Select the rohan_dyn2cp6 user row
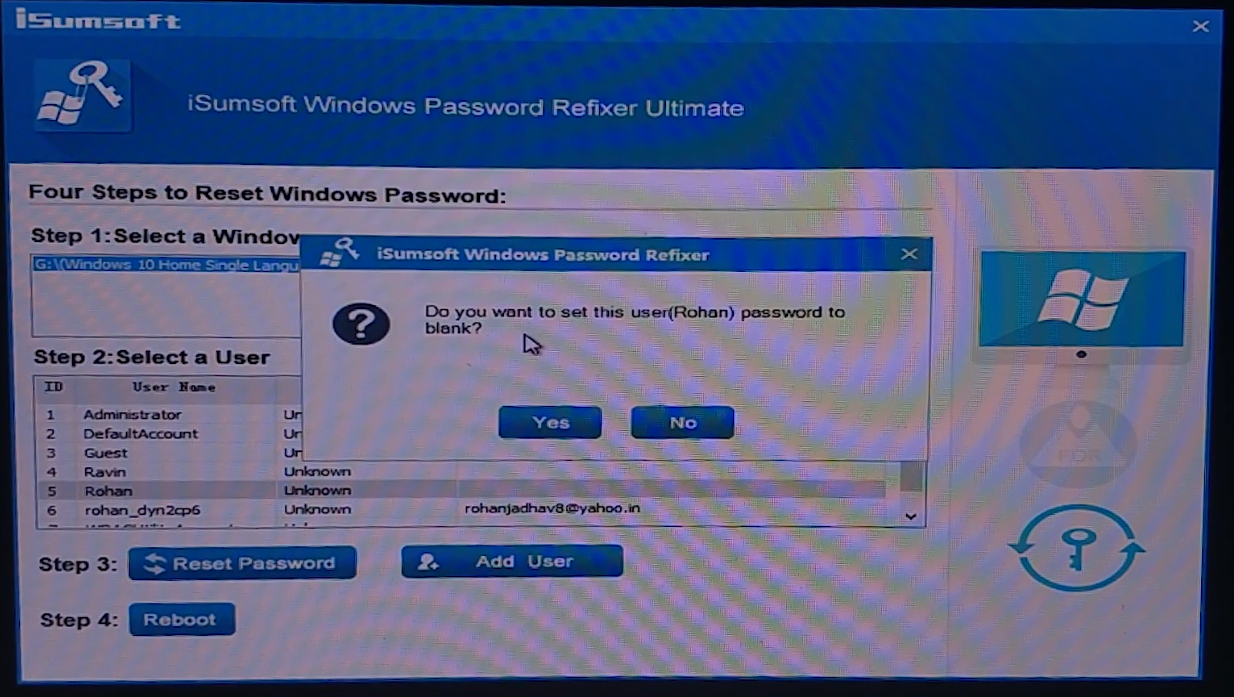Viewport: 1234px width, 697px height. tap(460, 509)
